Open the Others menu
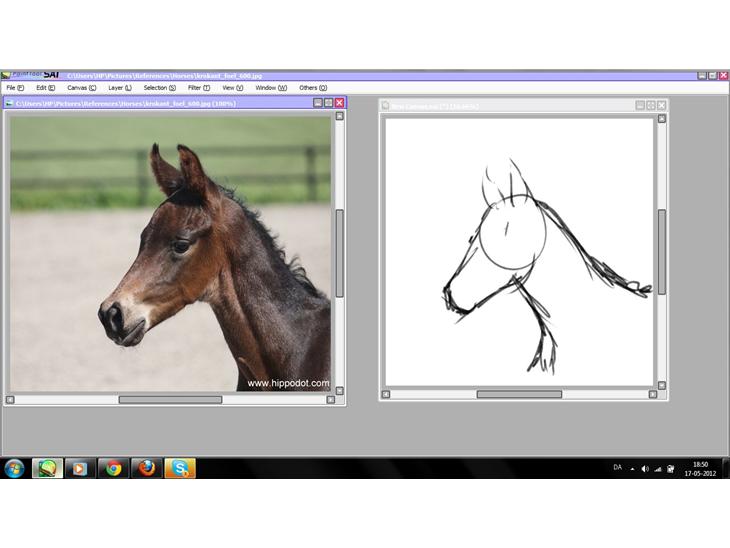 [x=313, y=88]
